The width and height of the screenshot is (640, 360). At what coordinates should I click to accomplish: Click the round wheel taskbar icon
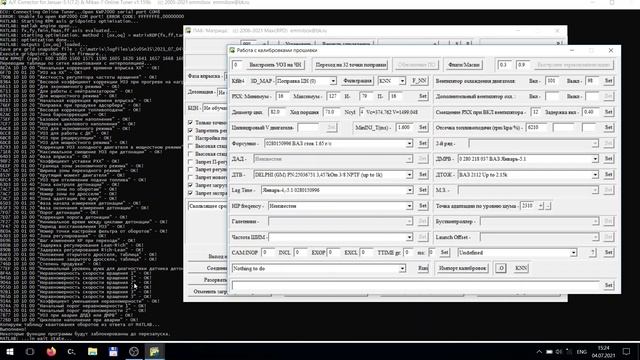(x=134, y=351)
